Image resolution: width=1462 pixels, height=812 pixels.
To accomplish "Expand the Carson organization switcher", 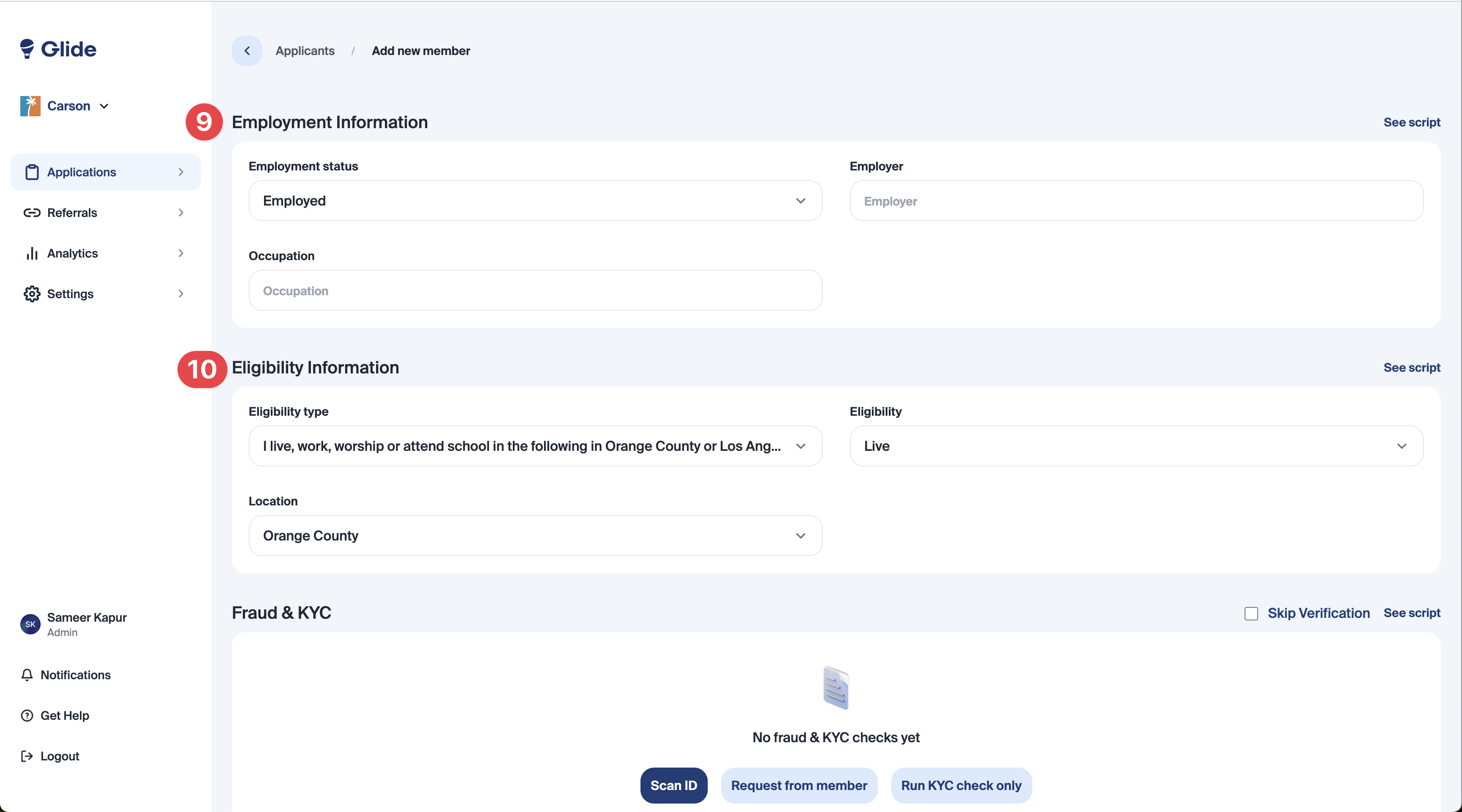I will tap(69, 106).
